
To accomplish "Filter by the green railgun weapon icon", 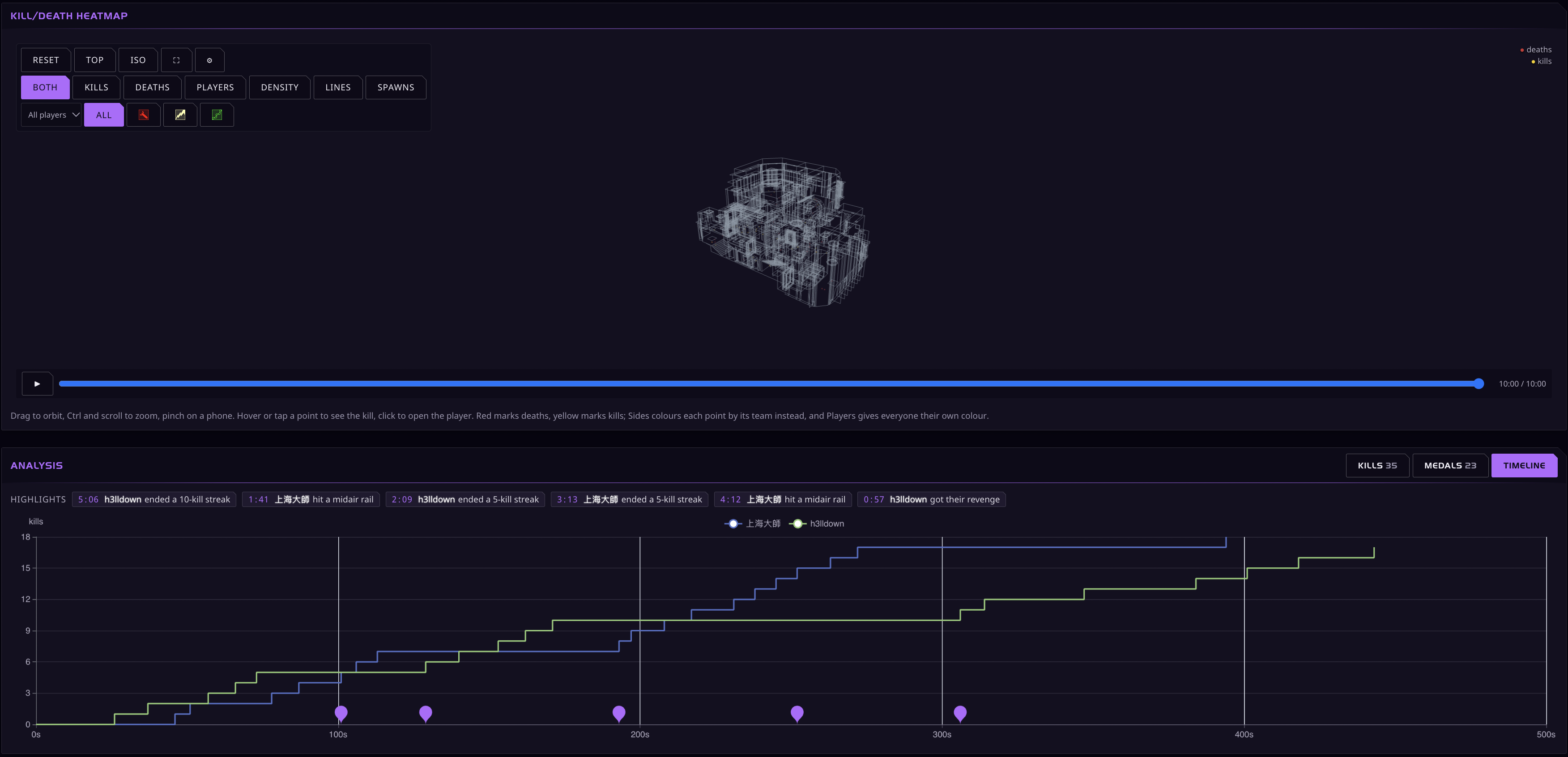I will (217, 115).
